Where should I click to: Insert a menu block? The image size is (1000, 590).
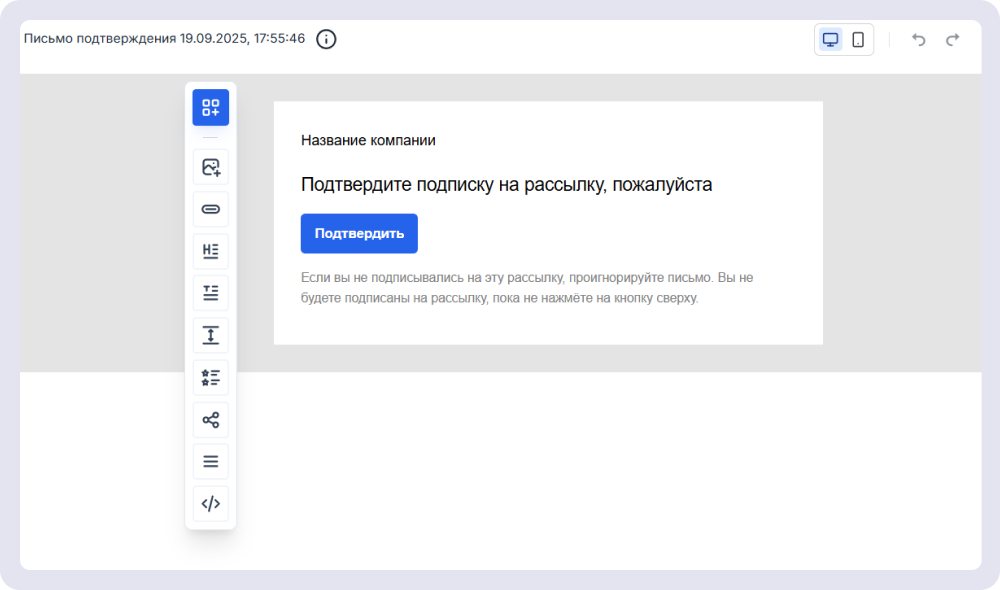[210, 461]
